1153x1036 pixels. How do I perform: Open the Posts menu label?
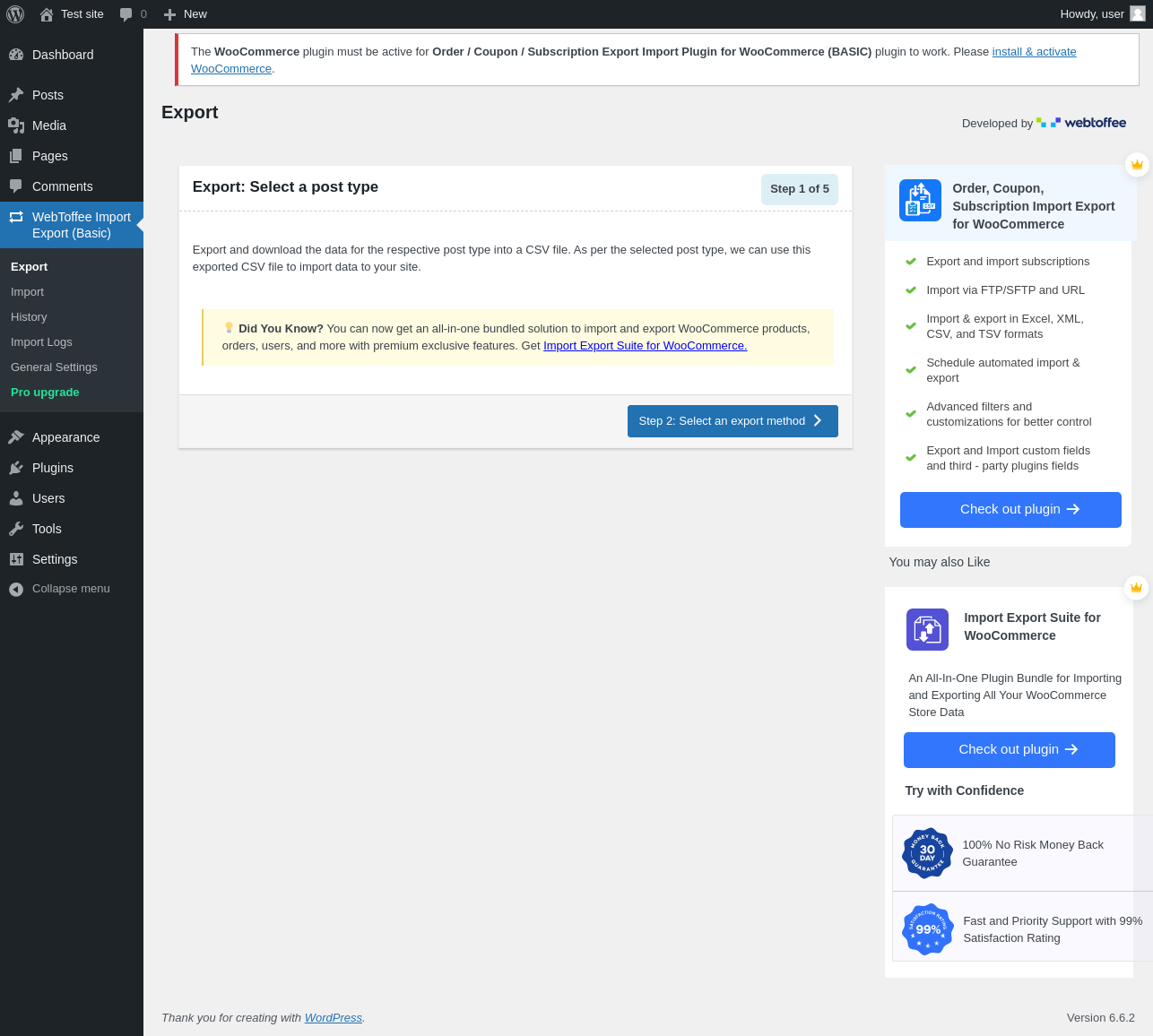click(x=48, y=95)
